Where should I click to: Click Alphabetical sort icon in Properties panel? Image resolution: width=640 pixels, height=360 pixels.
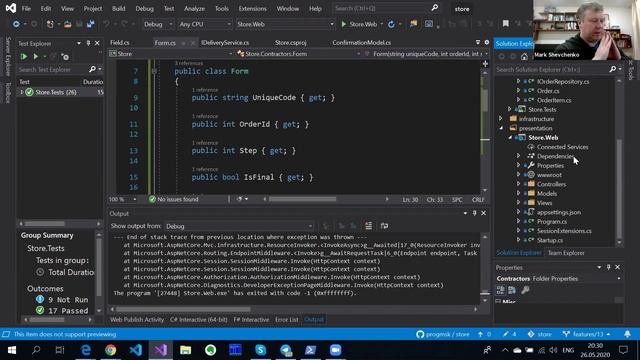pos(512,290)
